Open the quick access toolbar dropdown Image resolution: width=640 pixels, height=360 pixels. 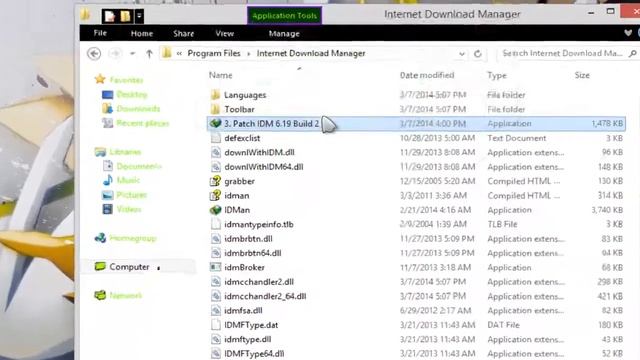(139, 16)
